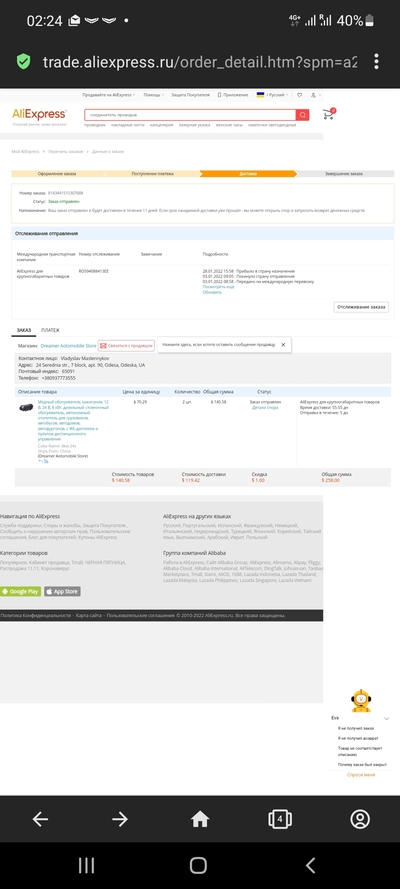The width and height of the screenshot is (400, 889).
Task: Tap the browser three-dot menu
Action: point(376,61)
